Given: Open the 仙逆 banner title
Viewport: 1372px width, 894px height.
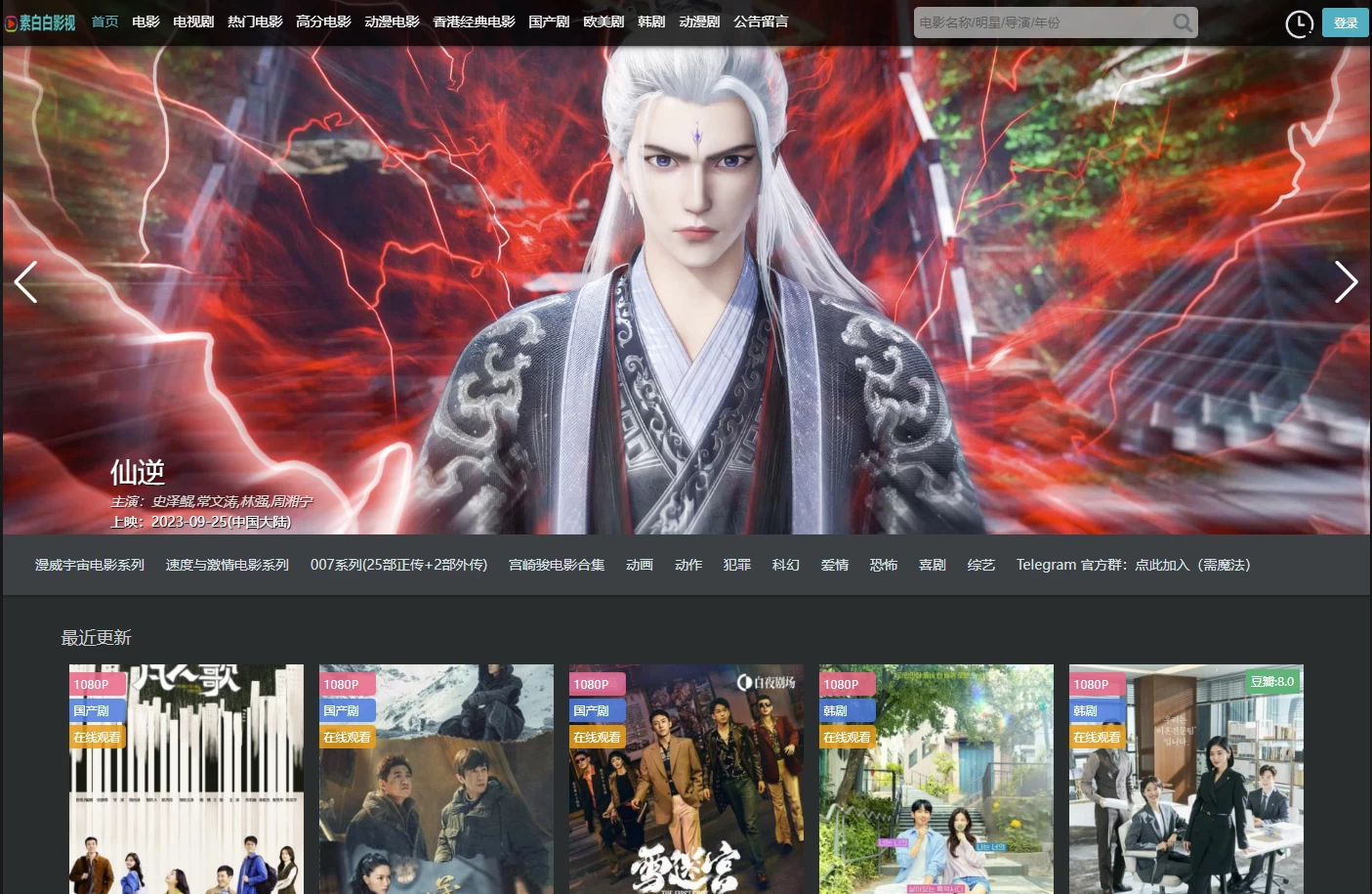Looking at the screenshot, I should (x=138, y=473).
